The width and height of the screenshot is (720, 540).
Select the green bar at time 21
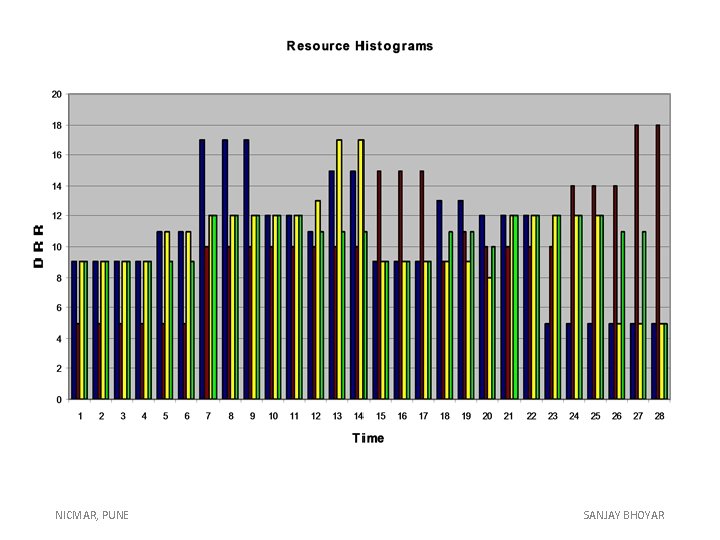515,307
